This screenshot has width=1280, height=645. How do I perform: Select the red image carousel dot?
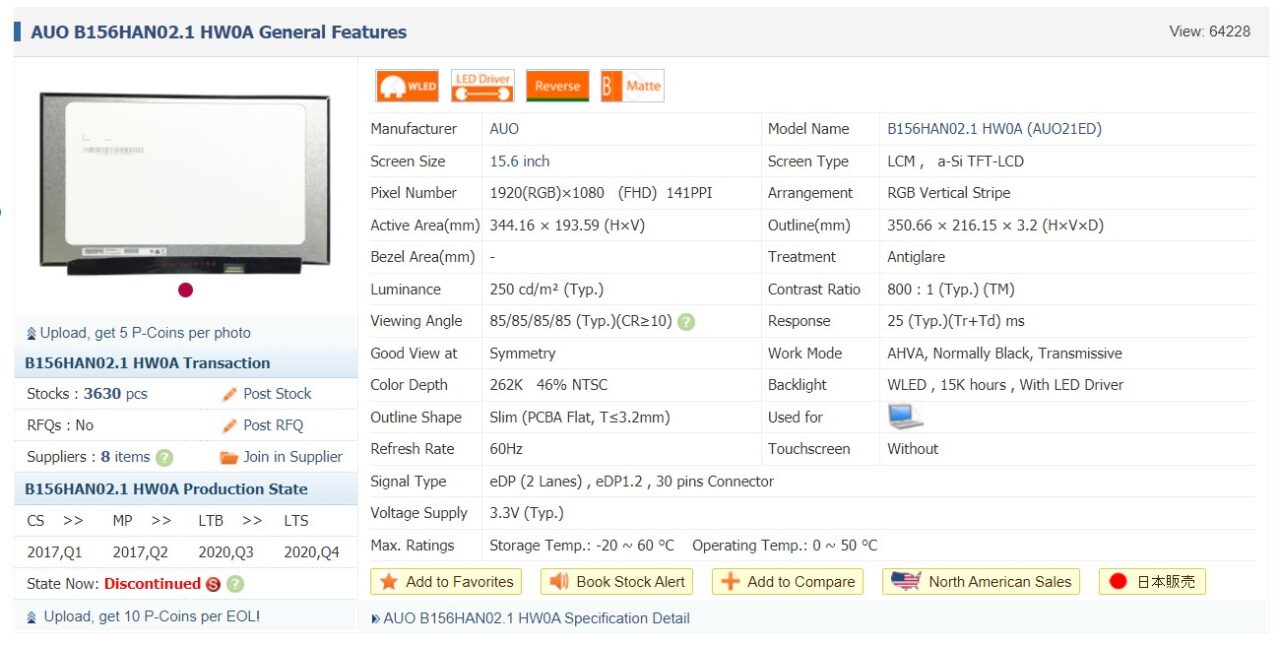(185, 290)
